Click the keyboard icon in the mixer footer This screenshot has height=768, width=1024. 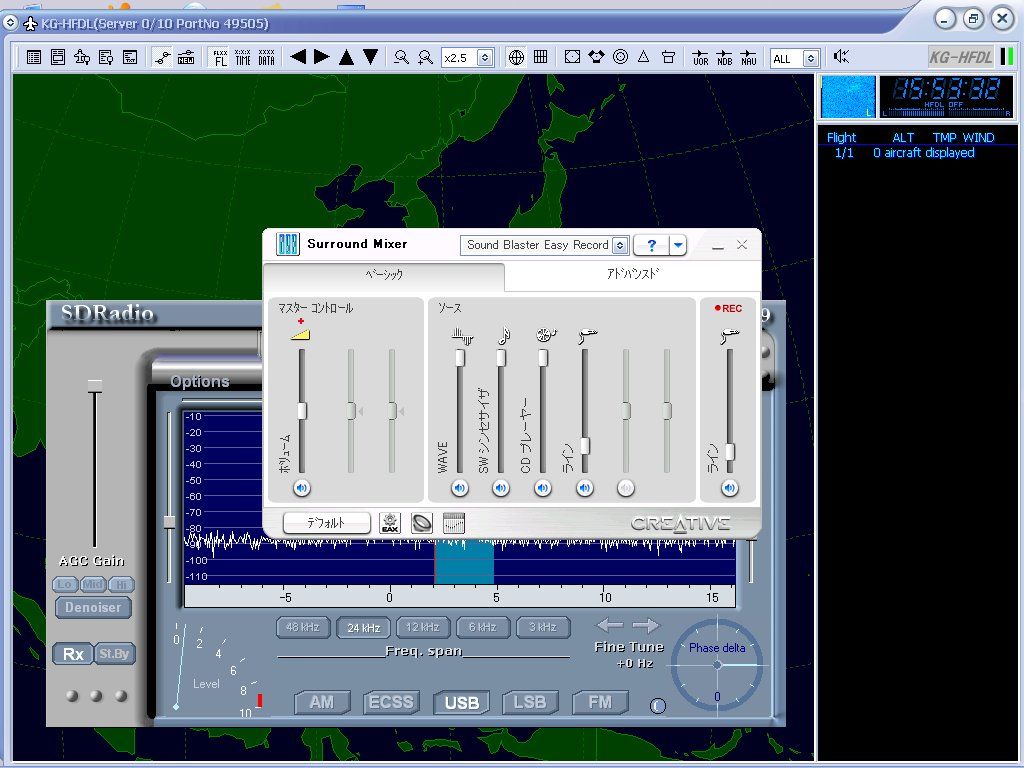(454, 521)
